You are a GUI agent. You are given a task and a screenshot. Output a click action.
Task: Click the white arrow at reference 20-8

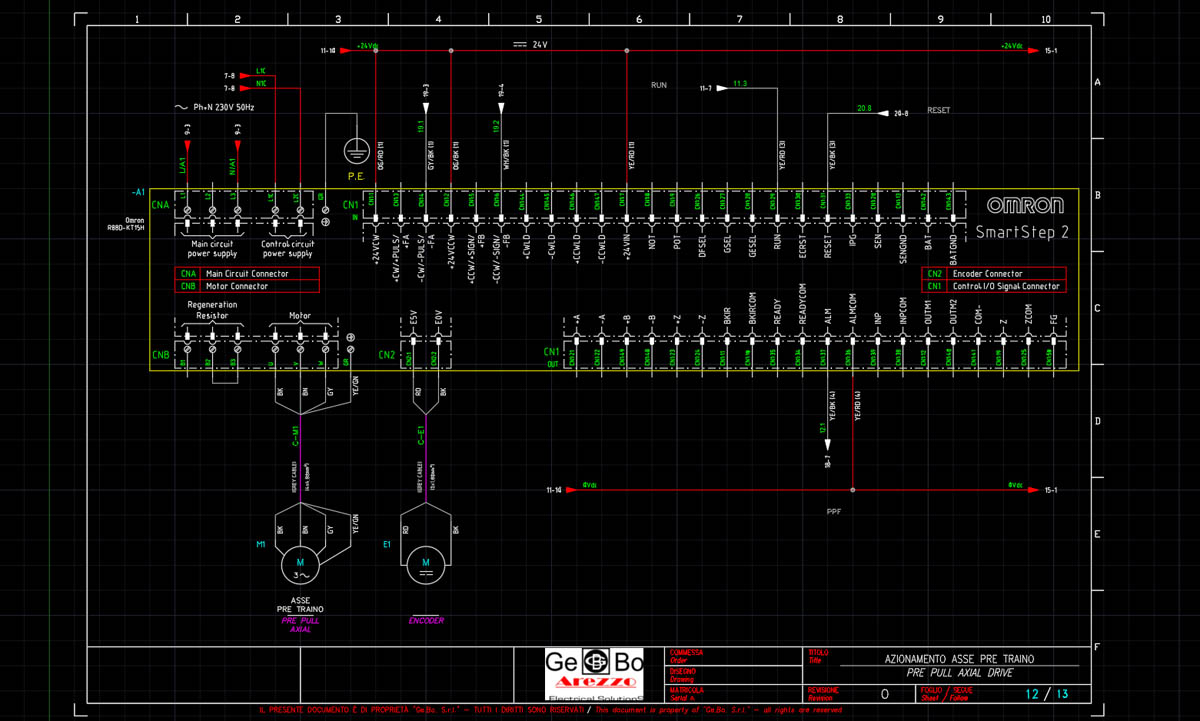click(x=882, y=113)
